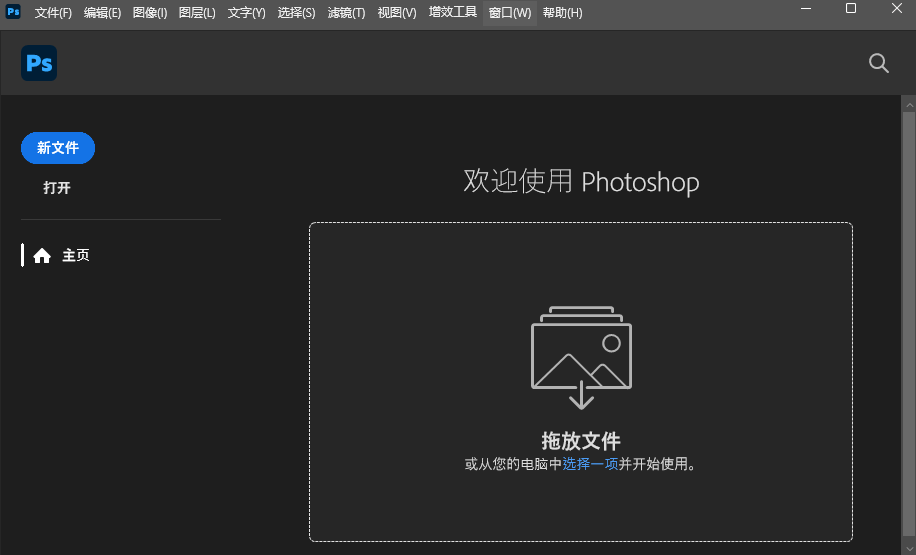Click the scrollbar down arrow
The width and height of the screenshot is (916, 555).
click(908, 548)
